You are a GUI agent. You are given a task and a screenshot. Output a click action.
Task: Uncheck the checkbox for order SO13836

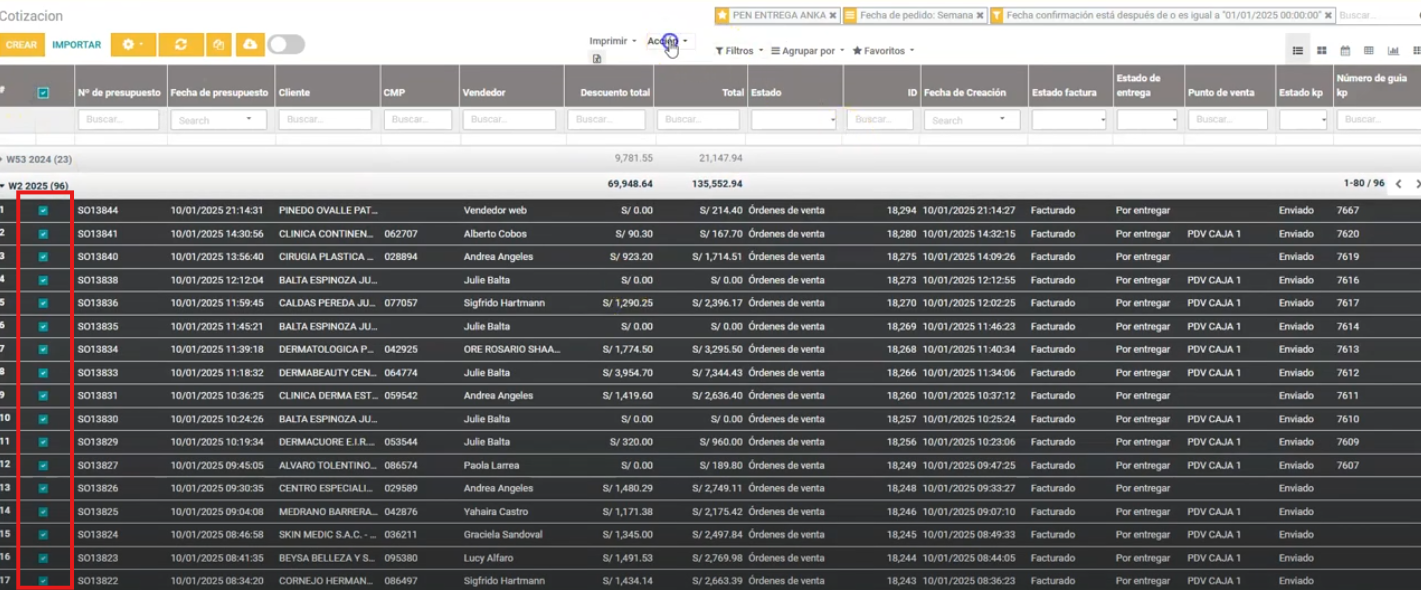pos(43,303)
